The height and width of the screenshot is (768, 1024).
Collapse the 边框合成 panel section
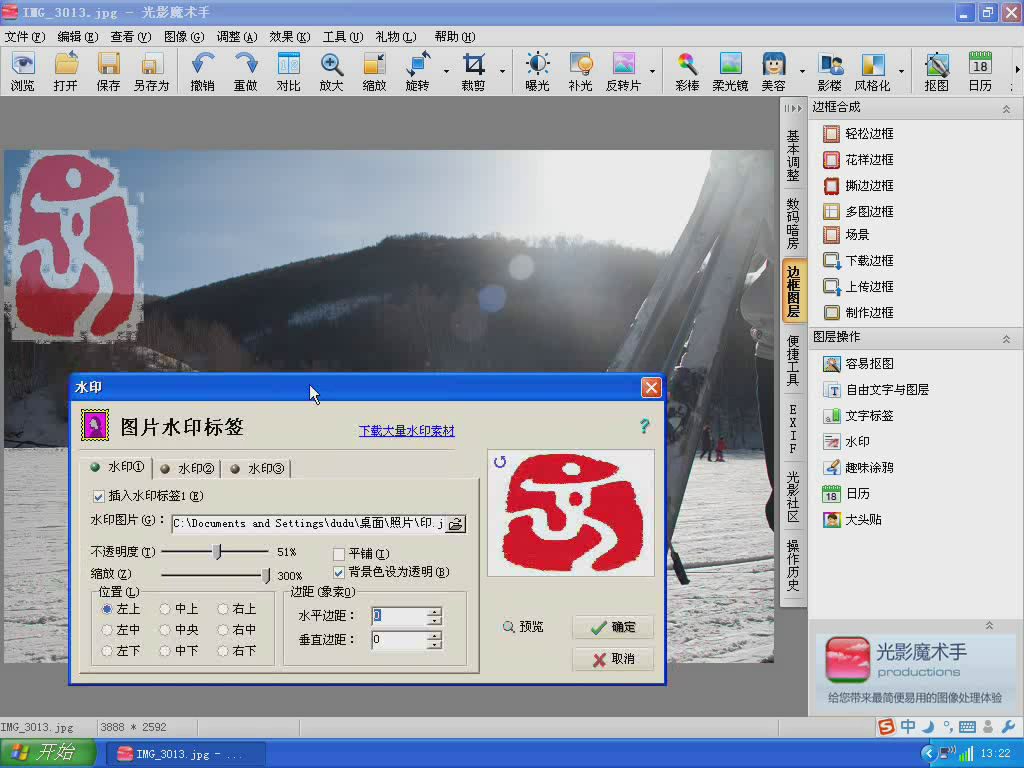[1006, 109]
